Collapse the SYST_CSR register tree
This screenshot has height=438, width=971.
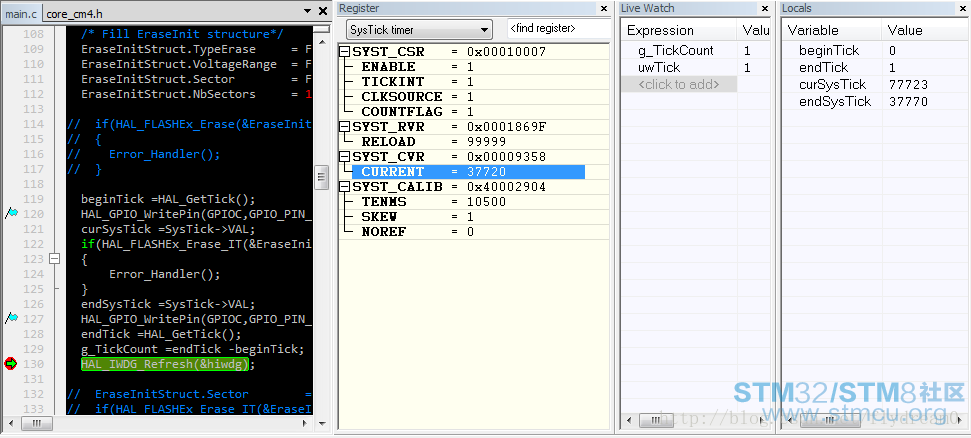(345, 51)
